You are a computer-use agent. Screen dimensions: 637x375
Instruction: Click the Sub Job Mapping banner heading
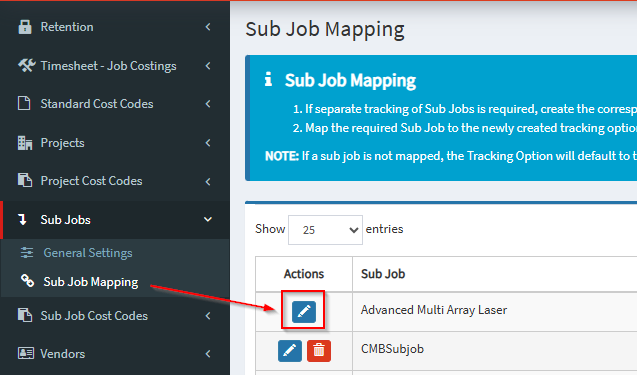[350, 80]
